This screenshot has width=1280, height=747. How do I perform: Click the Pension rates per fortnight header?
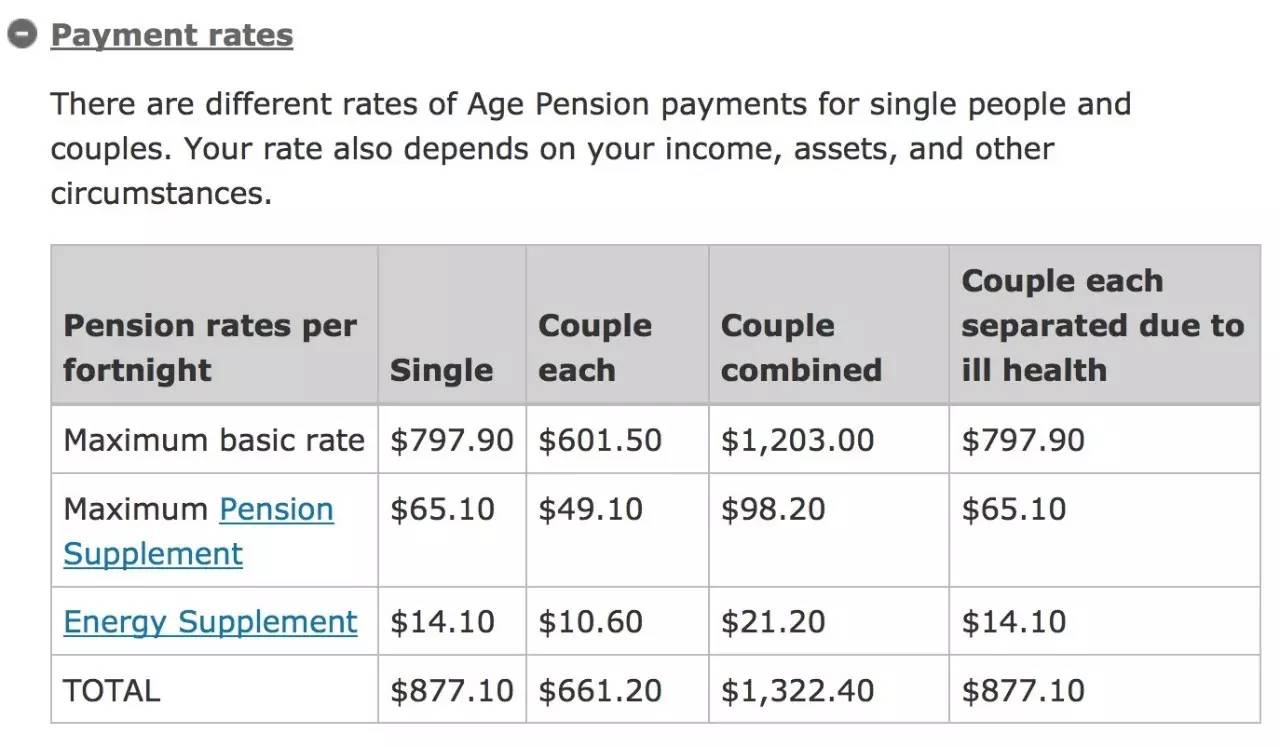point(210,348)
